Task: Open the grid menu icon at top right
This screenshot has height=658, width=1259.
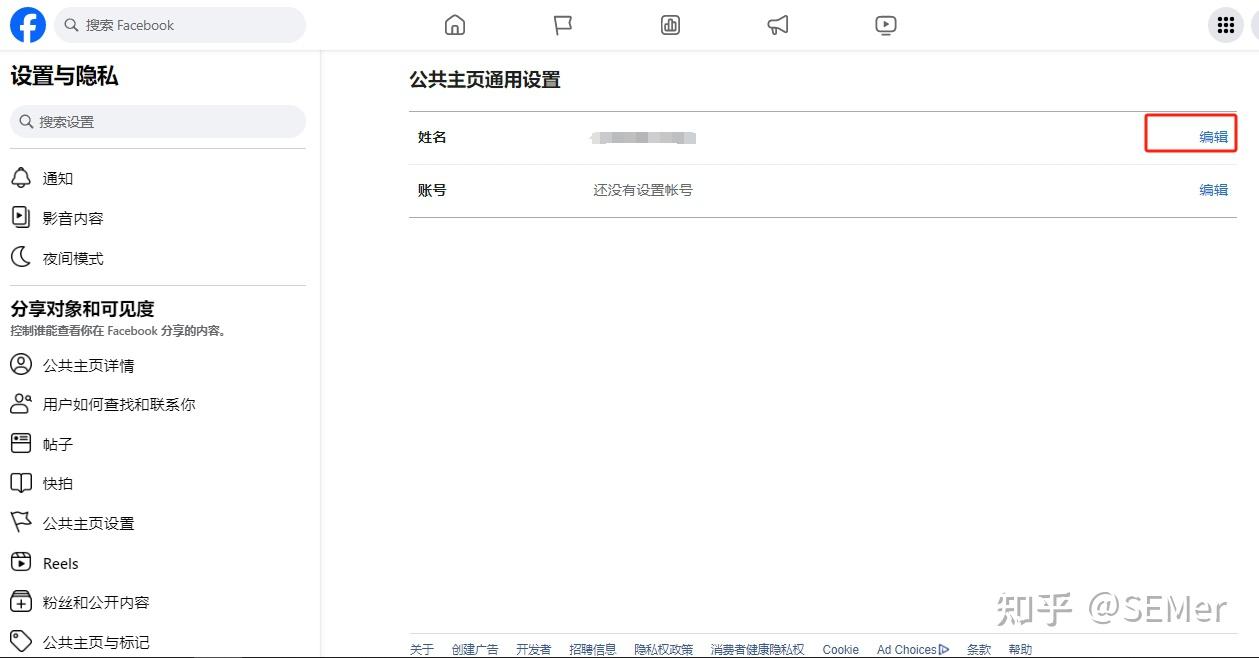Action: click(1225, 25)
